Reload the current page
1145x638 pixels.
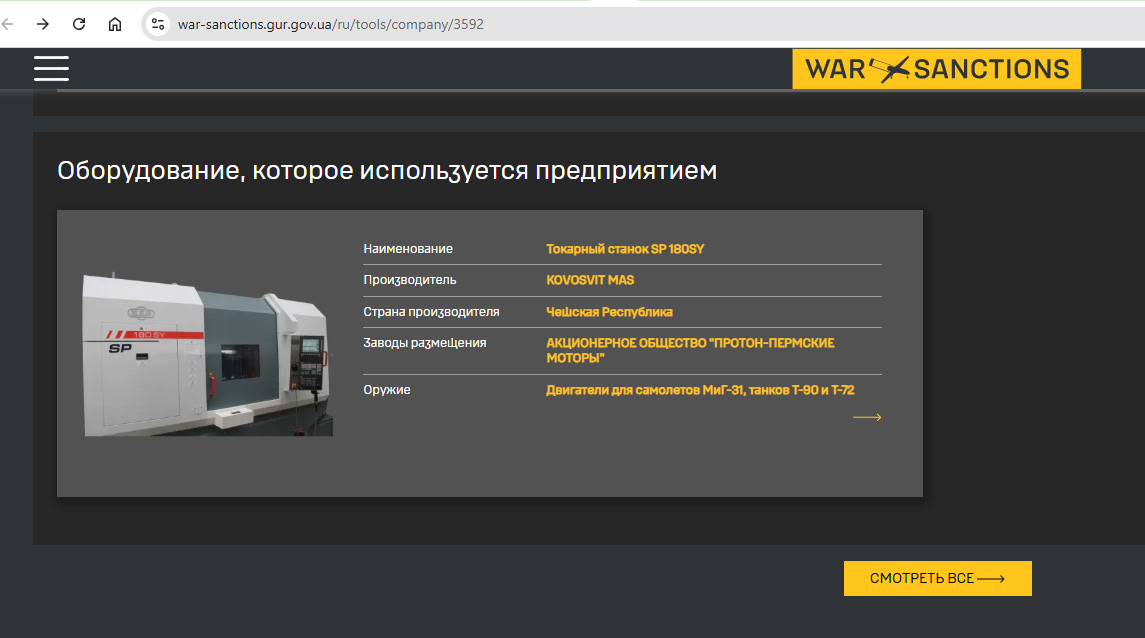[x=79, y=24]
